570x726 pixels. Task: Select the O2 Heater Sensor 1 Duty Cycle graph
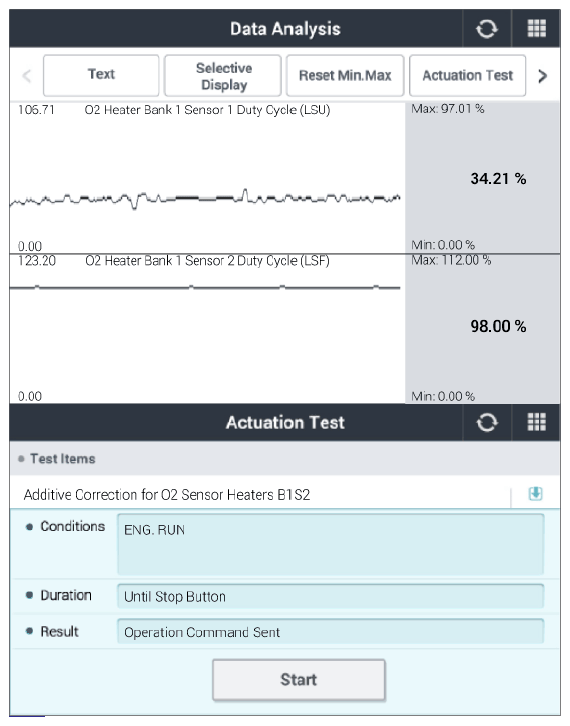pos(207,178)
